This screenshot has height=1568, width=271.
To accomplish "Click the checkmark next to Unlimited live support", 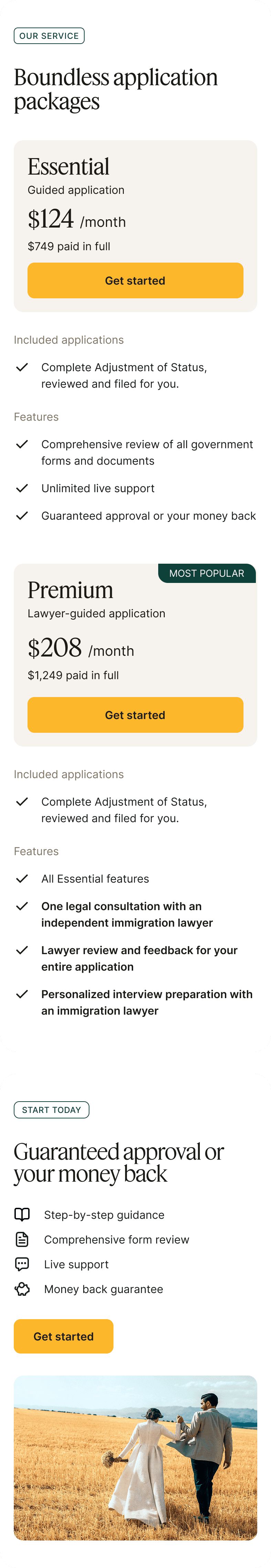I will click(22, 488).
